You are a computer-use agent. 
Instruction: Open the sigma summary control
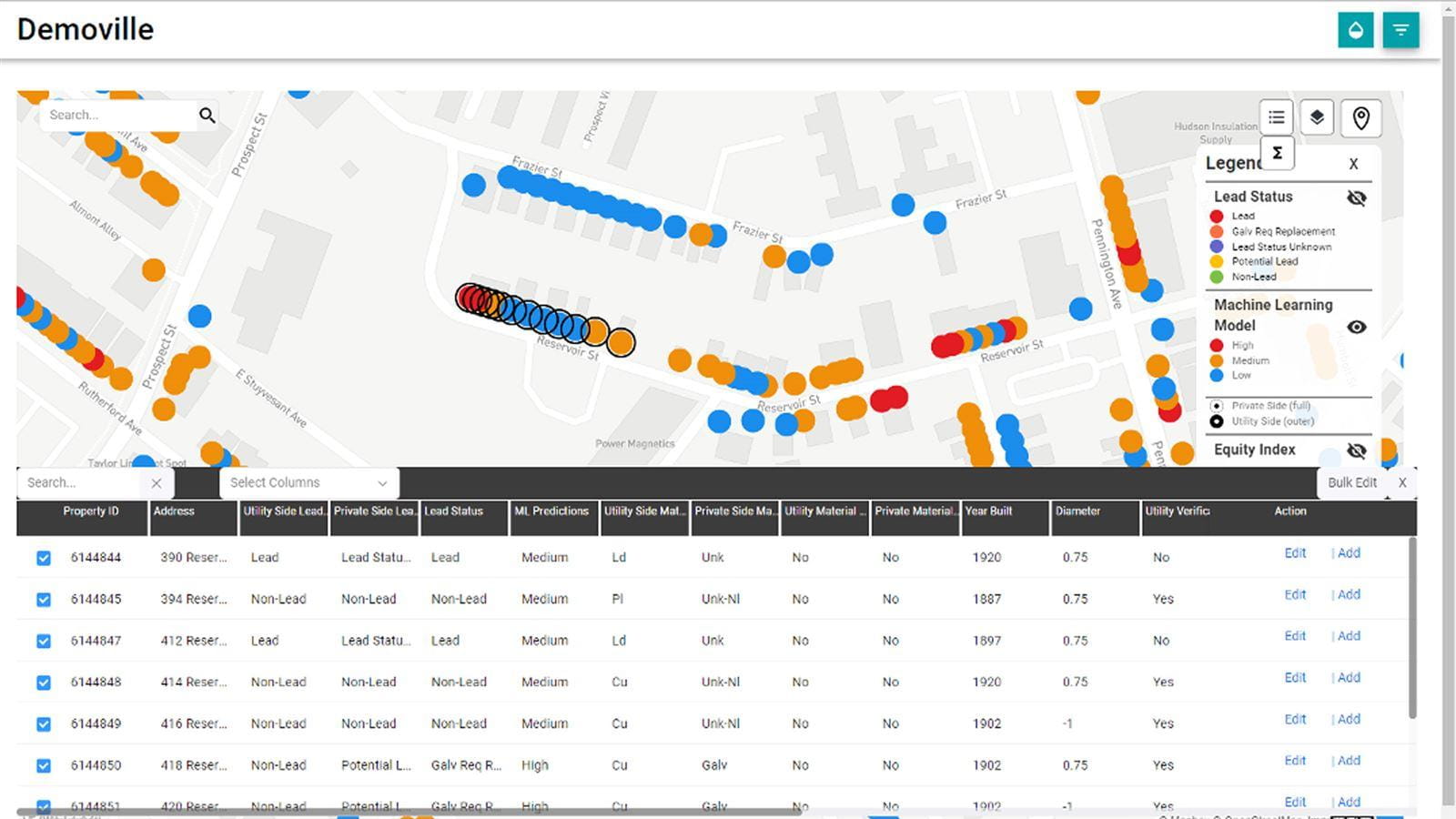pyautogui.click(x=1277, y=153)
